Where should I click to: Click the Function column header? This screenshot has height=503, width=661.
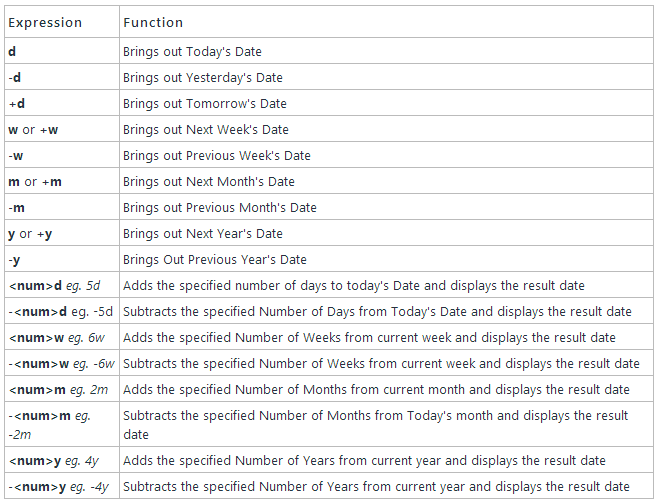click(x=386, y=22)
